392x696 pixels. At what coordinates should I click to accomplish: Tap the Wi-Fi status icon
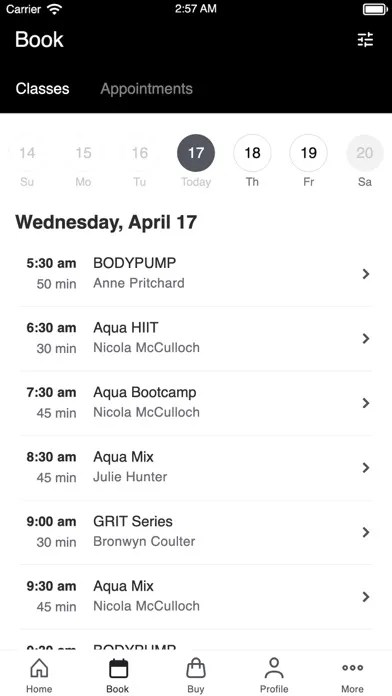click(x=55, y=9)
